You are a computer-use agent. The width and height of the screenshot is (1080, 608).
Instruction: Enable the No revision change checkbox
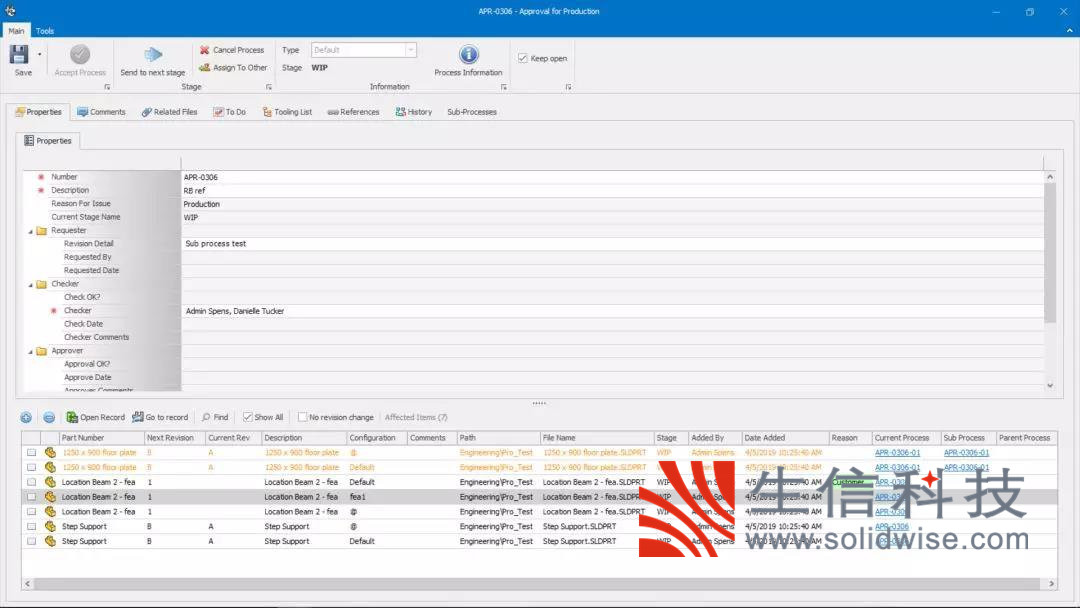(x=303, y=417)
